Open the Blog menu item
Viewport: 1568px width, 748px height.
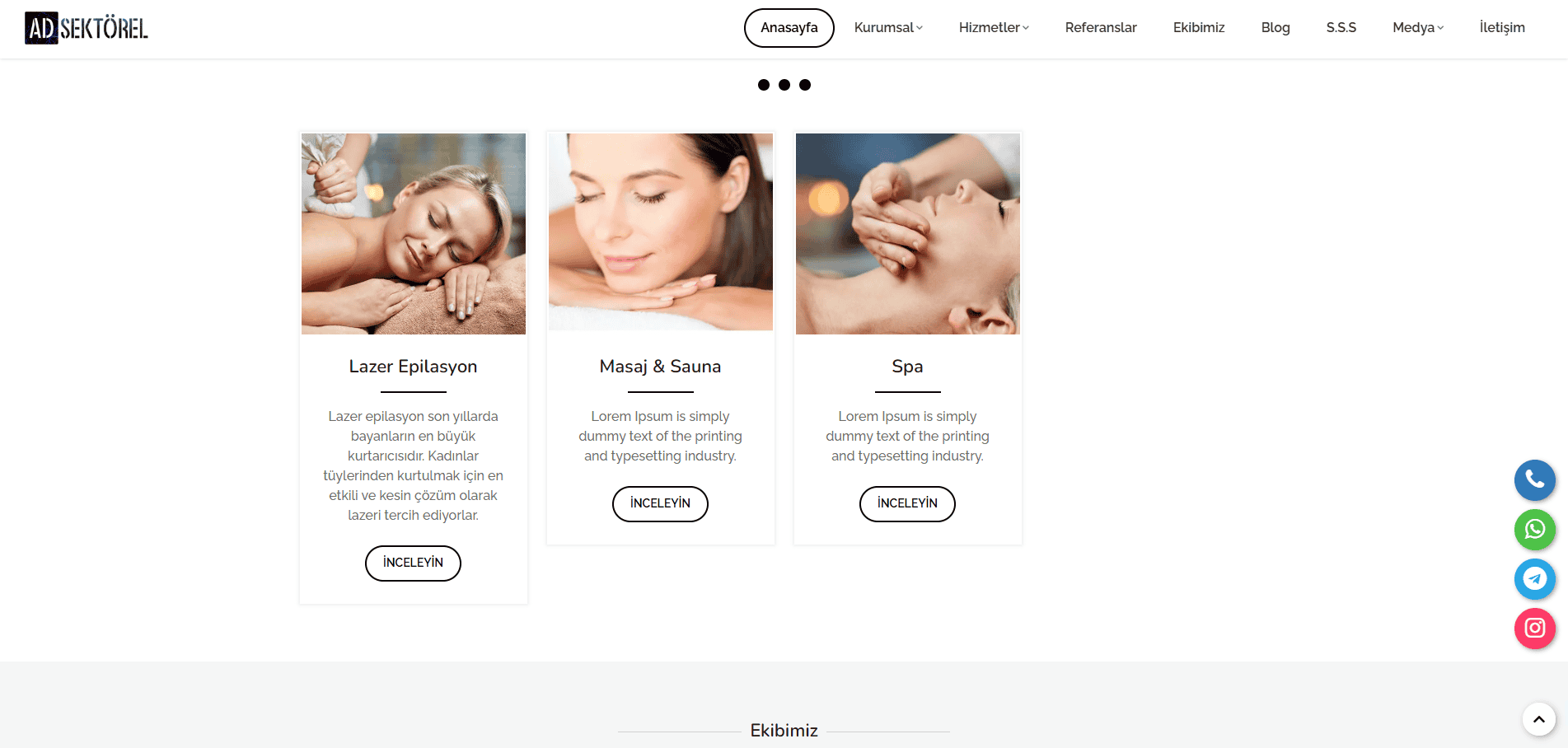(x=1275, y=28)
